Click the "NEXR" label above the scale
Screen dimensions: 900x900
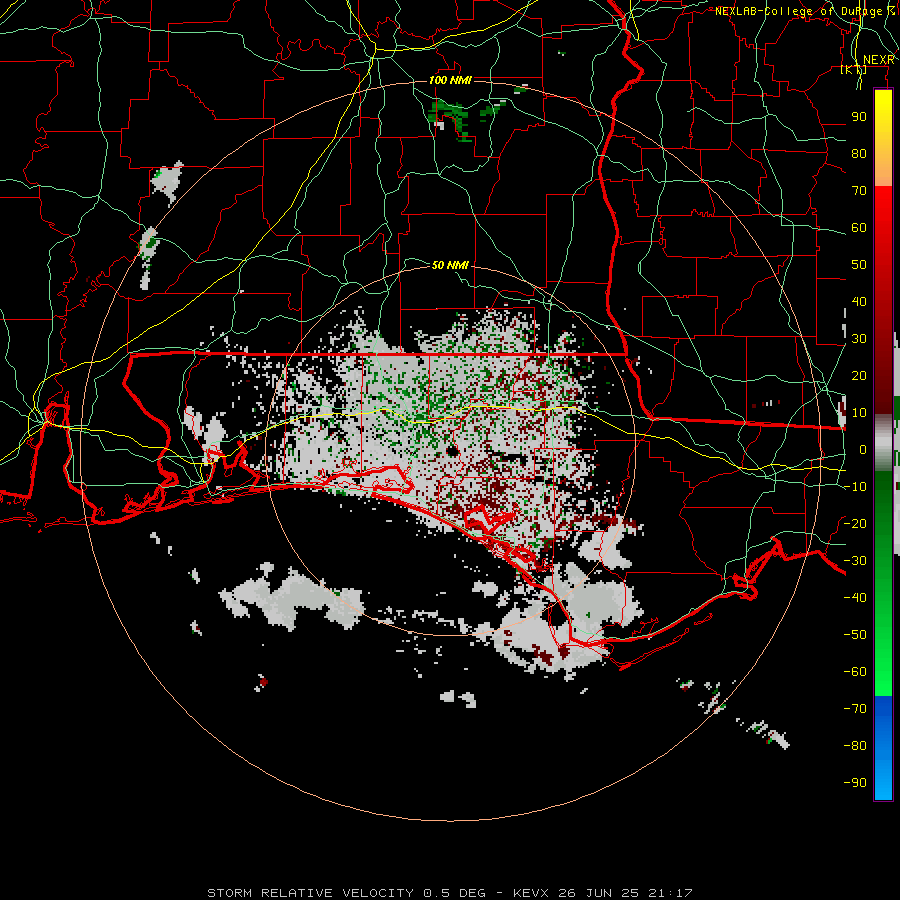879,60
